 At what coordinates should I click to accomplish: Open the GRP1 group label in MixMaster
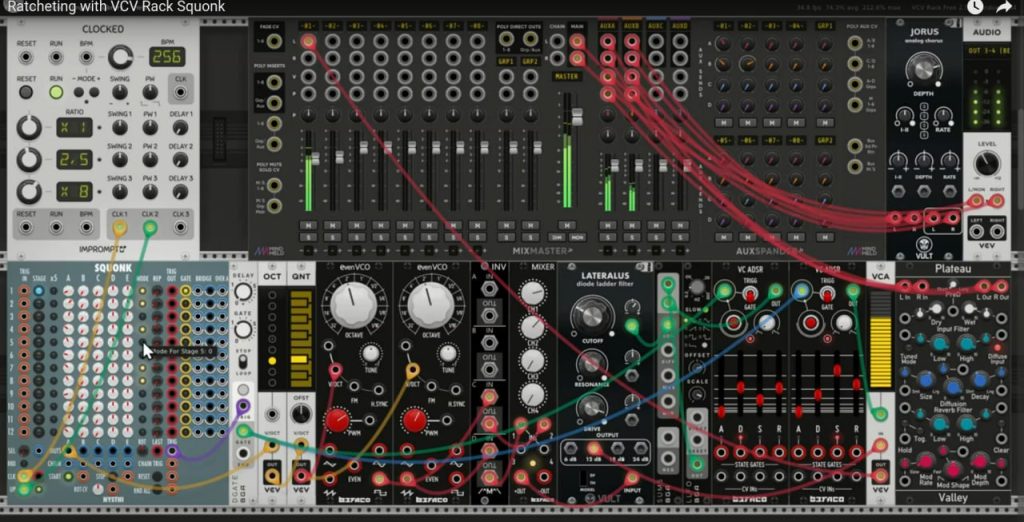coord(505,61)
